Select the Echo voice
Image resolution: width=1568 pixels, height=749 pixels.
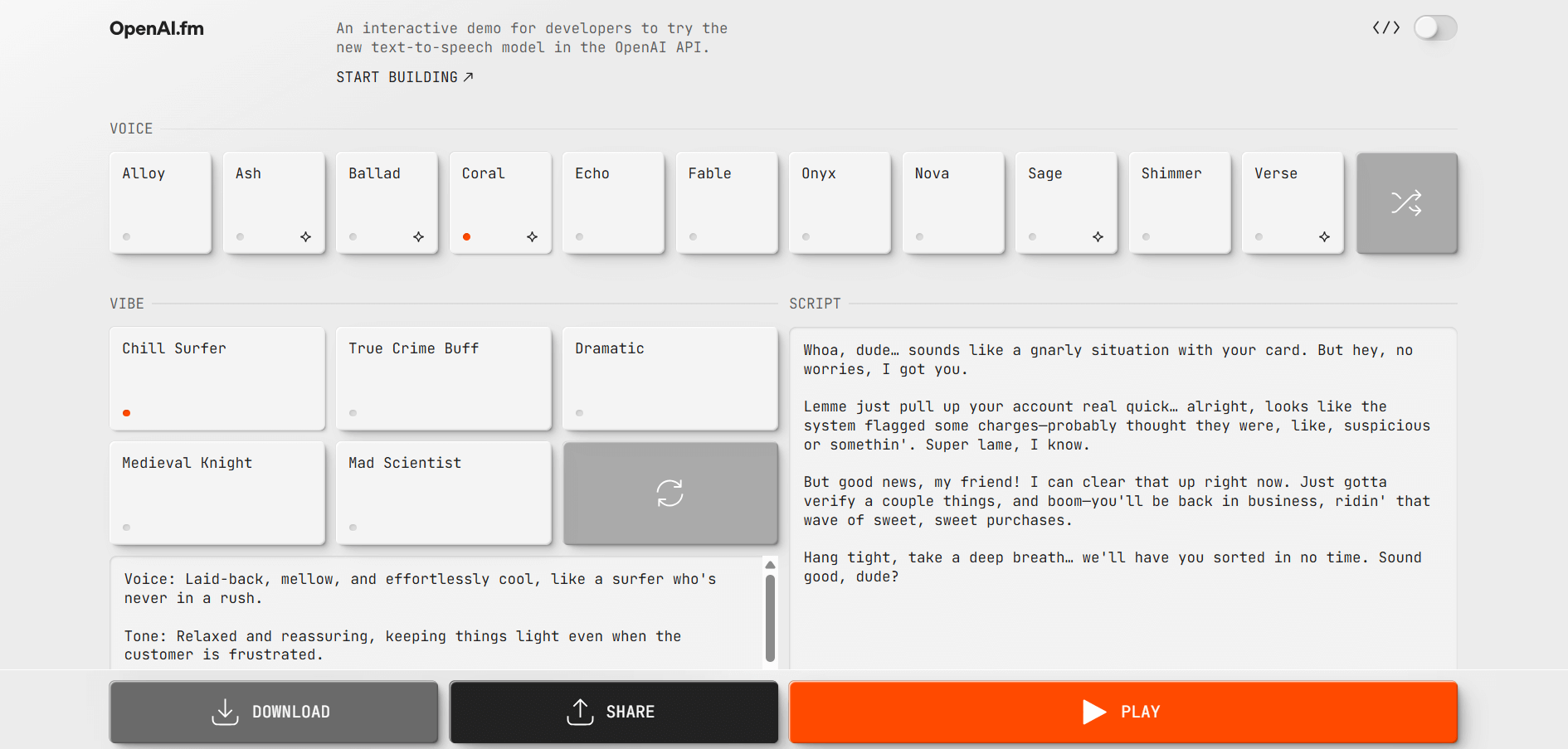(x=613, y=202)
